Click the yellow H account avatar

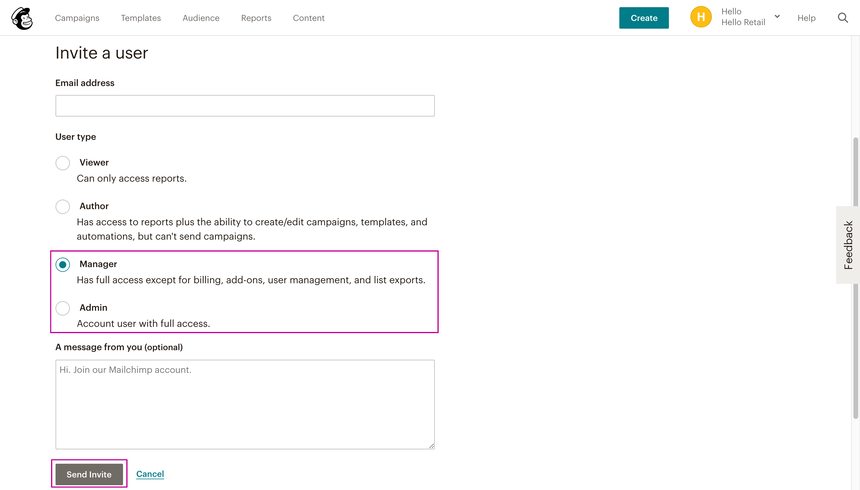(701, 18)
